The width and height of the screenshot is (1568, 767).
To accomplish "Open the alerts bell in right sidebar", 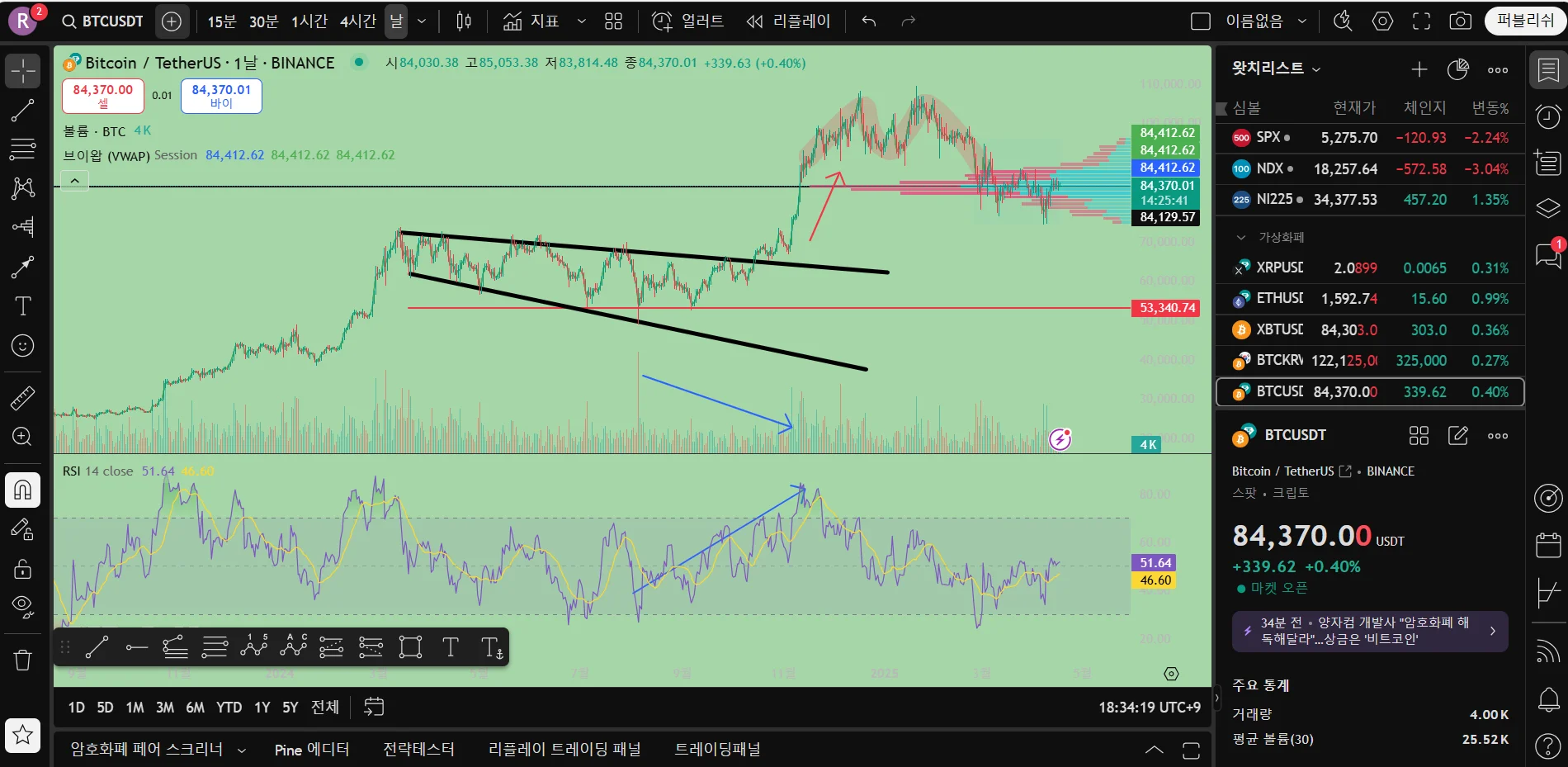I will [1548, 700].
